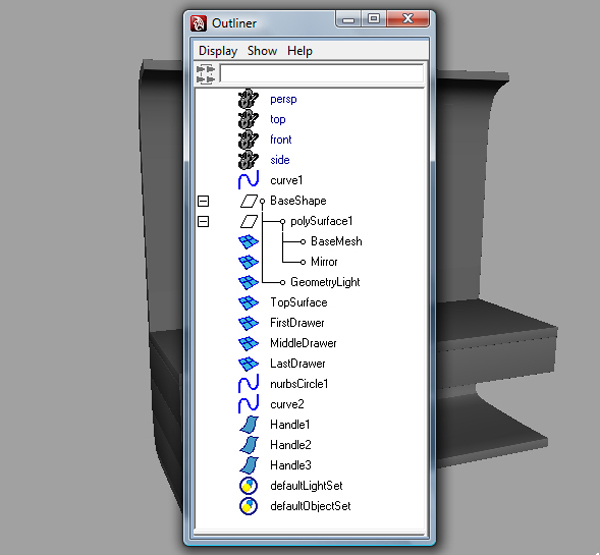Click the Handle1 NURBS surface icon

[249, 425]
